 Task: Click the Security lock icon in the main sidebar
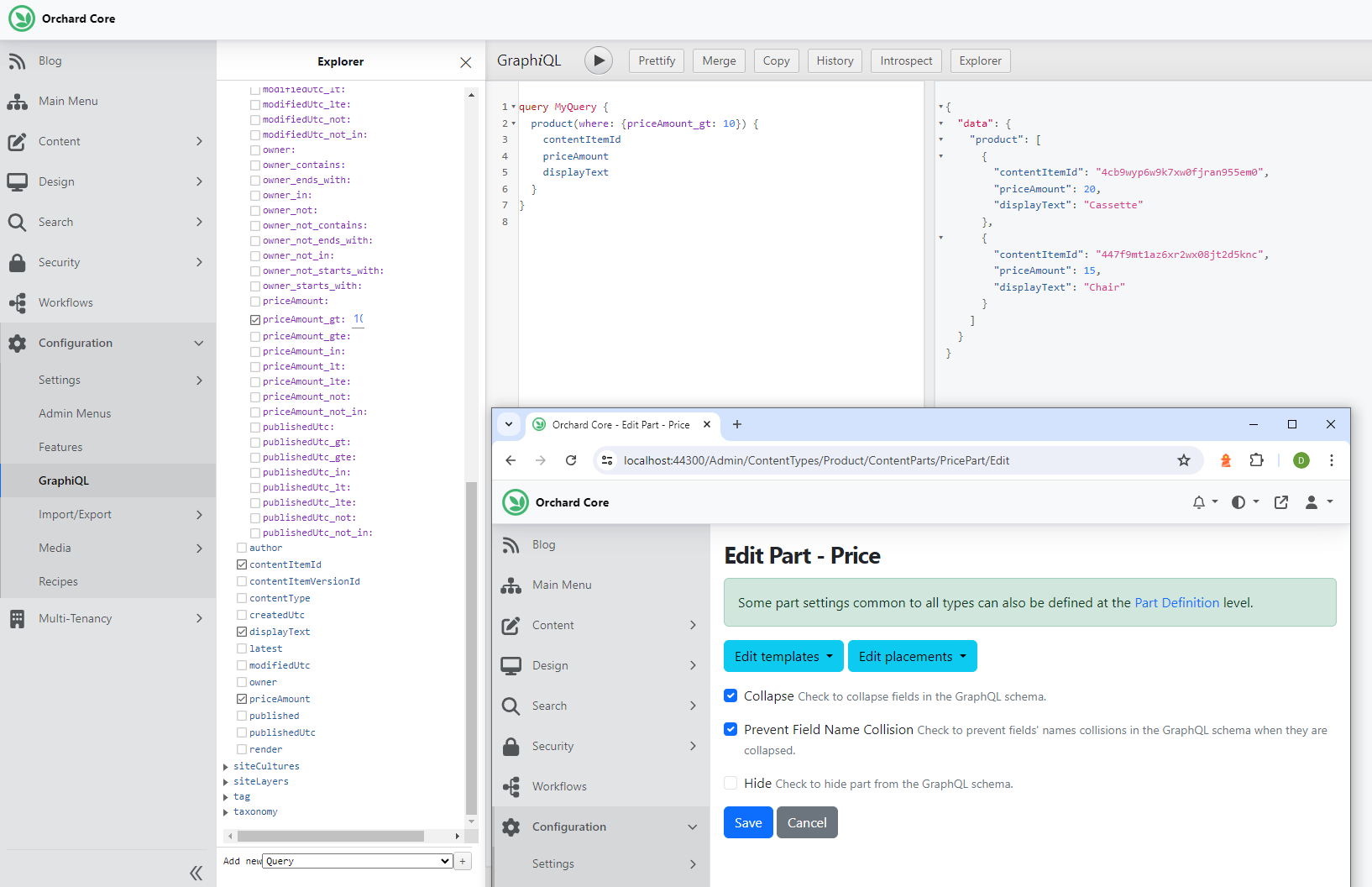click(17, 262)
